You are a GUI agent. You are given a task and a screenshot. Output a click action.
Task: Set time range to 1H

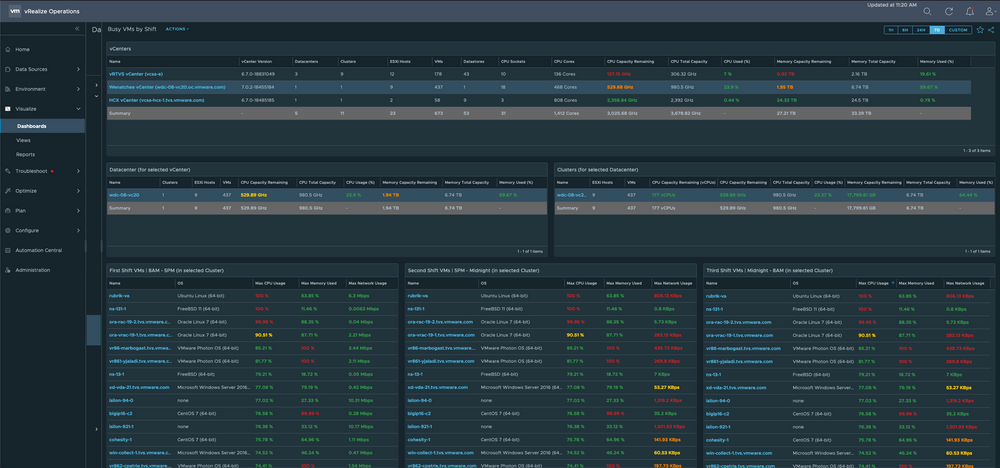pos(890,30)
